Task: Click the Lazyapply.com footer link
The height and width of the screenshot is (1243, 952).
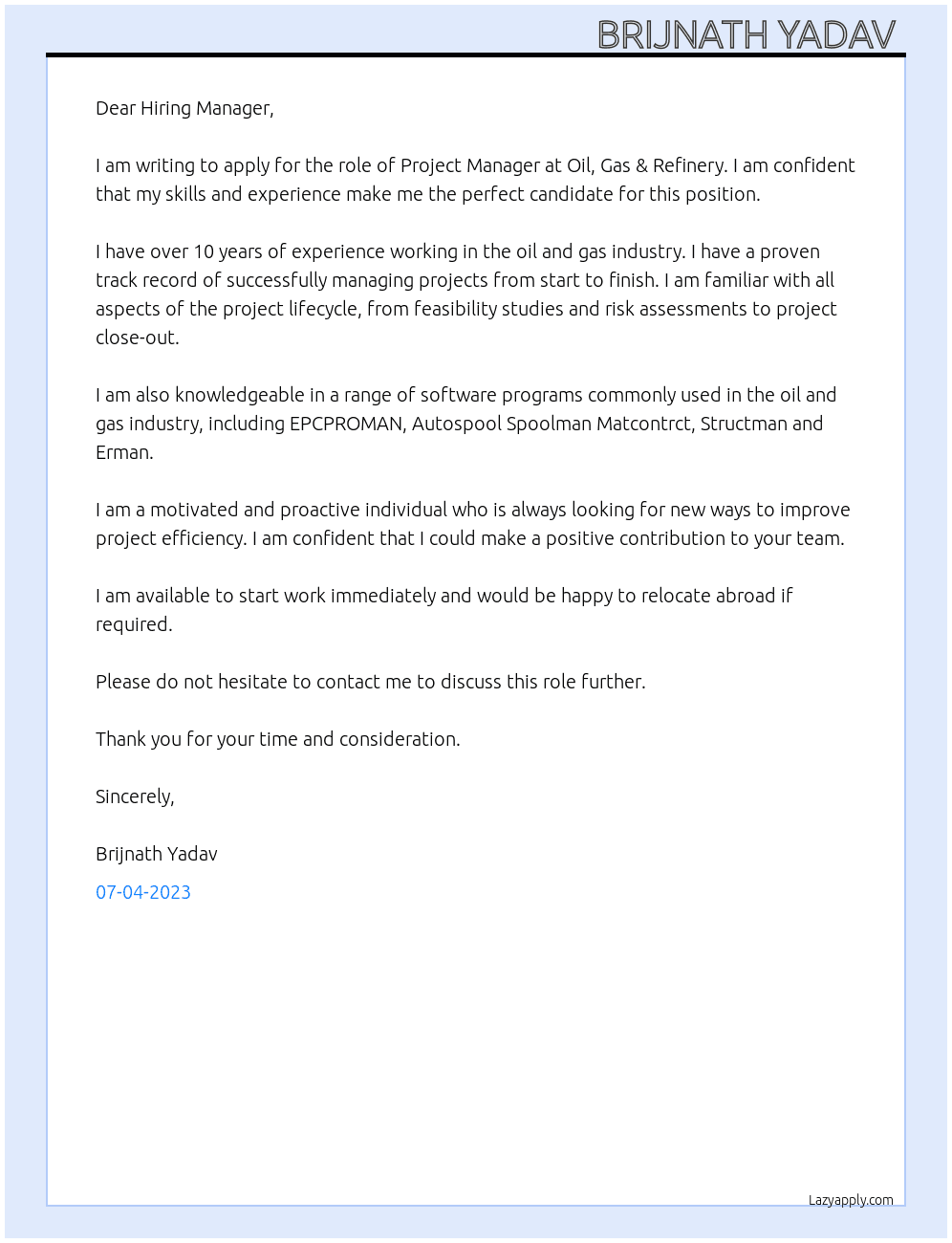Action: [851, 1200]
